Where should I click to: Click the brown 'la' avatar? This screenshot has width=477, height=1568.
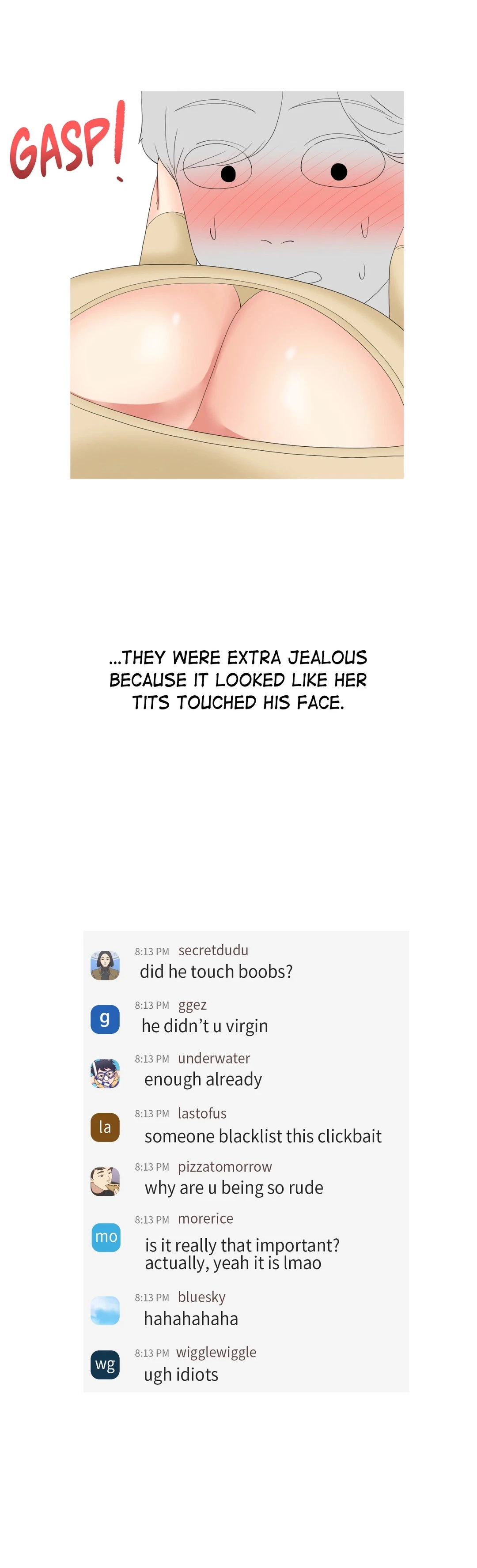tap(105, 1127)
